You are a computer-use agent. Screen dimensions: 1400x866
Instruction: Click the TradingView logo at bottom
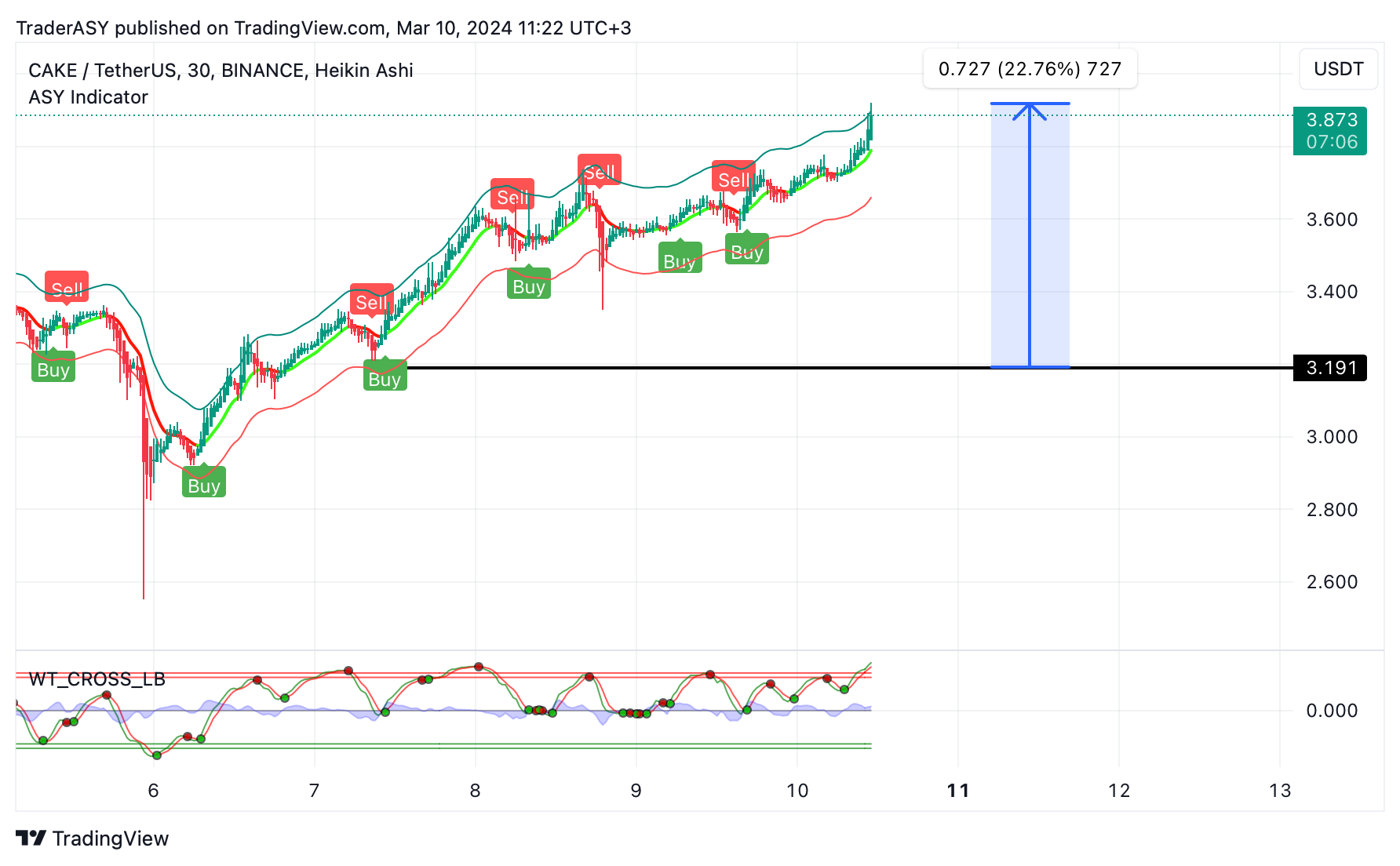(x=93, y=839)
